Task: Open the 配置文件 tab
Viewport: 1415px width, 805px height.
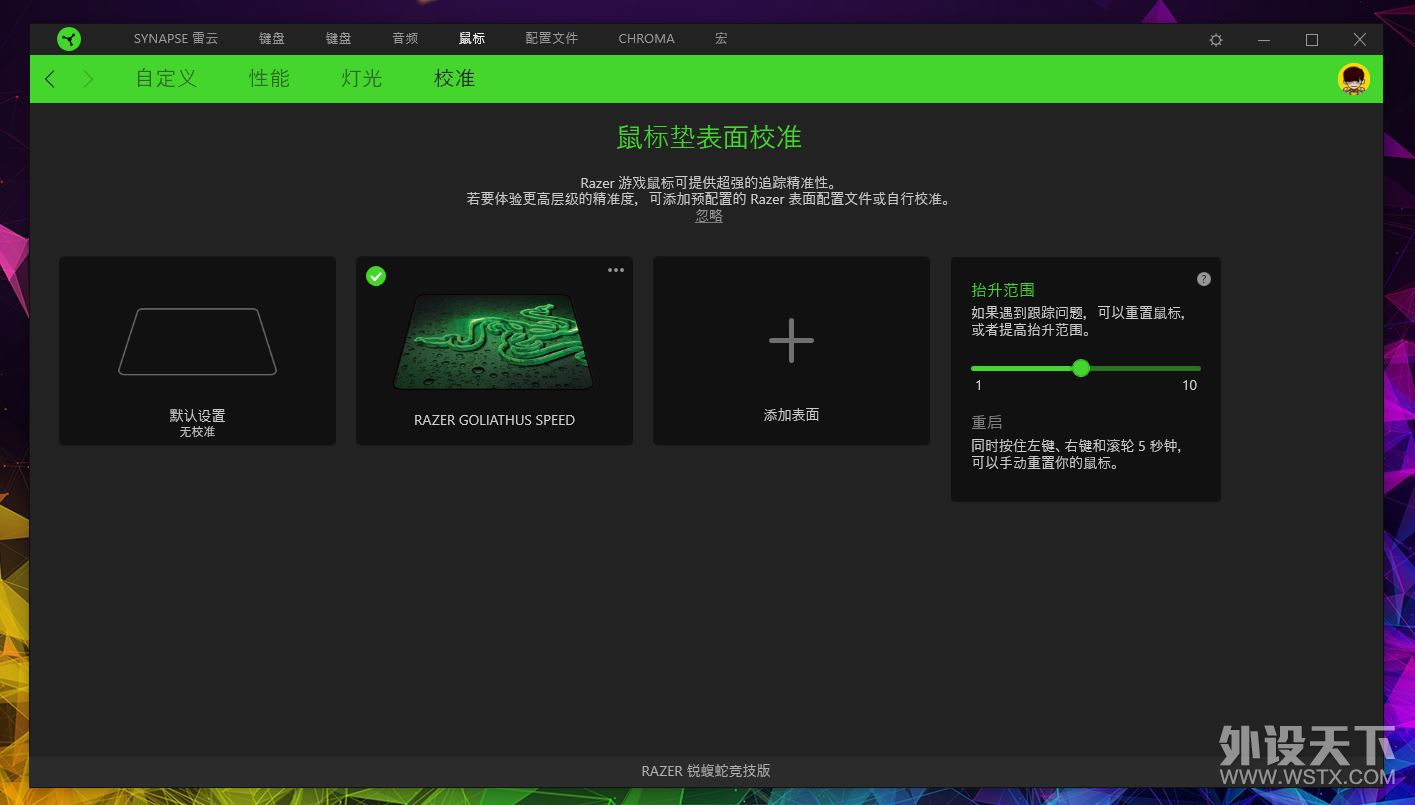Action: click(552, 39)
